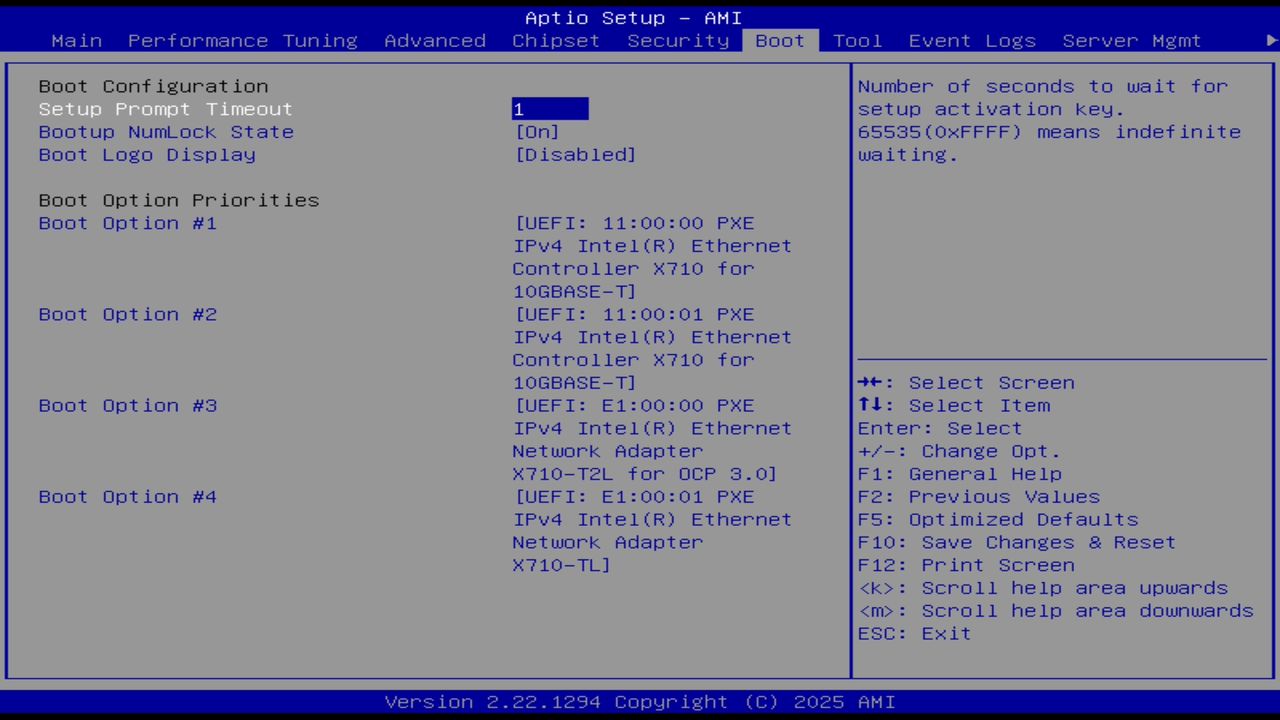Switch to the Event Logs tab

(971, 41)
